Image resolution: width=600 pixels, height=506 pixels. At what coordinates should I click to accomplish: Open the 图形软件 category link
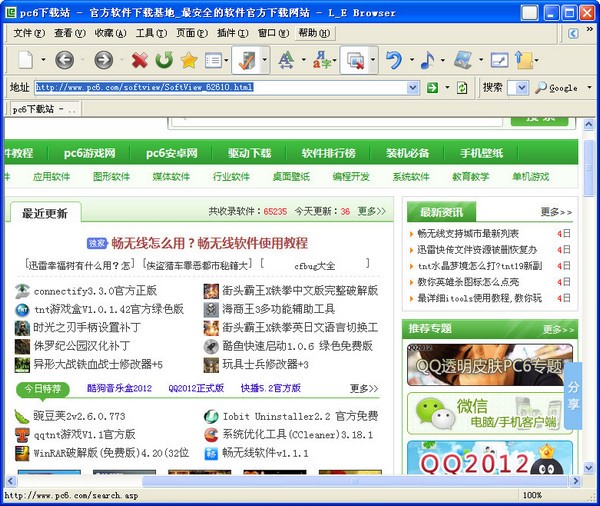click(x=111, y=177)
